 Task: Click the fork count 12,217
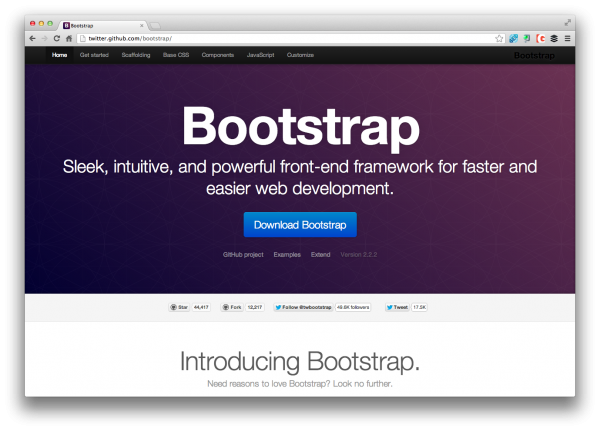[255, 307]
